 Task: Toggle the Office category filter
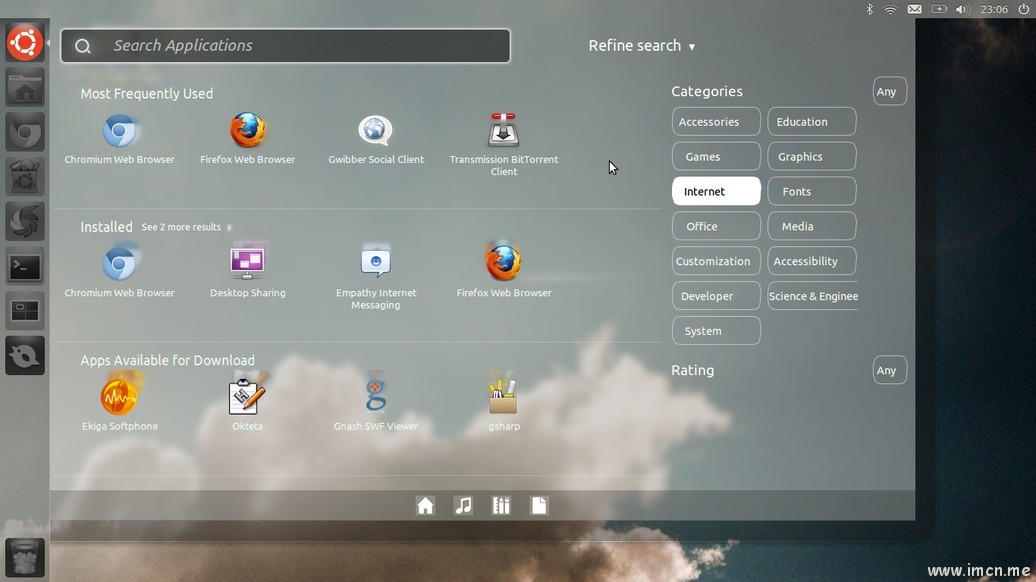point(716,227)
